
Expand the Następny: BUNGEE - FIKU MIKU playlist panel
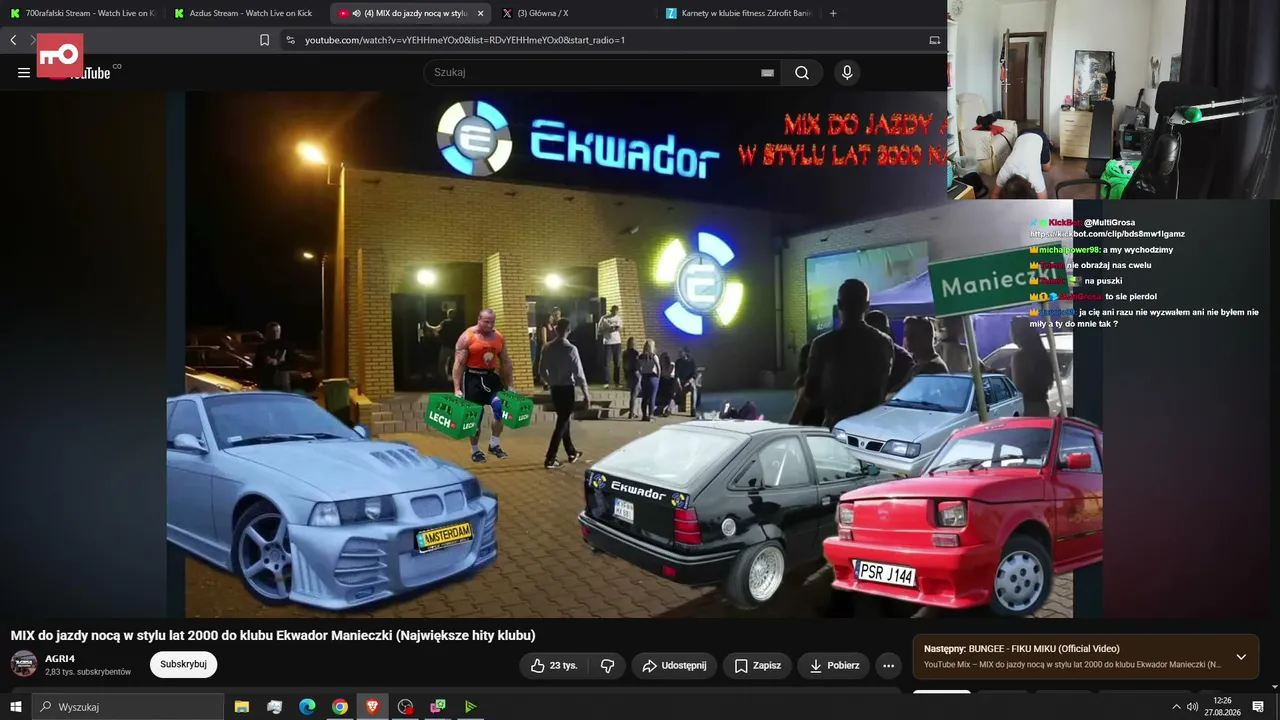[1241, 657]
